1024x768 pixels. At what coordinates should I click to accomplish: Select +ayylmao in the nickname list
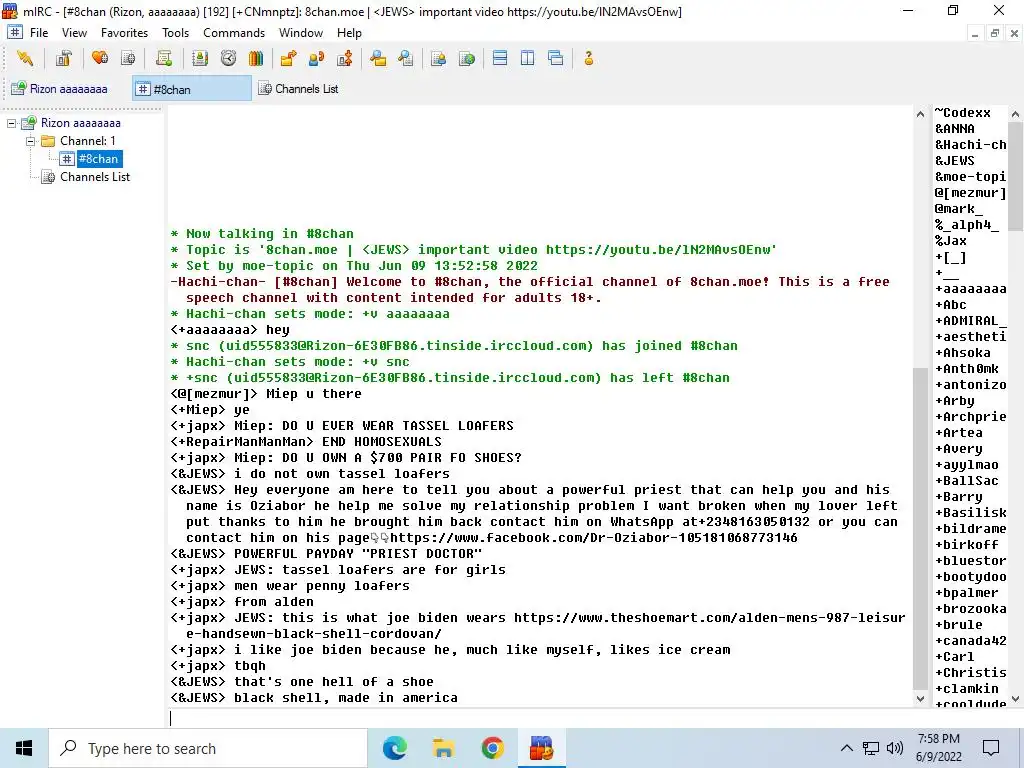[x=967, y=465]
